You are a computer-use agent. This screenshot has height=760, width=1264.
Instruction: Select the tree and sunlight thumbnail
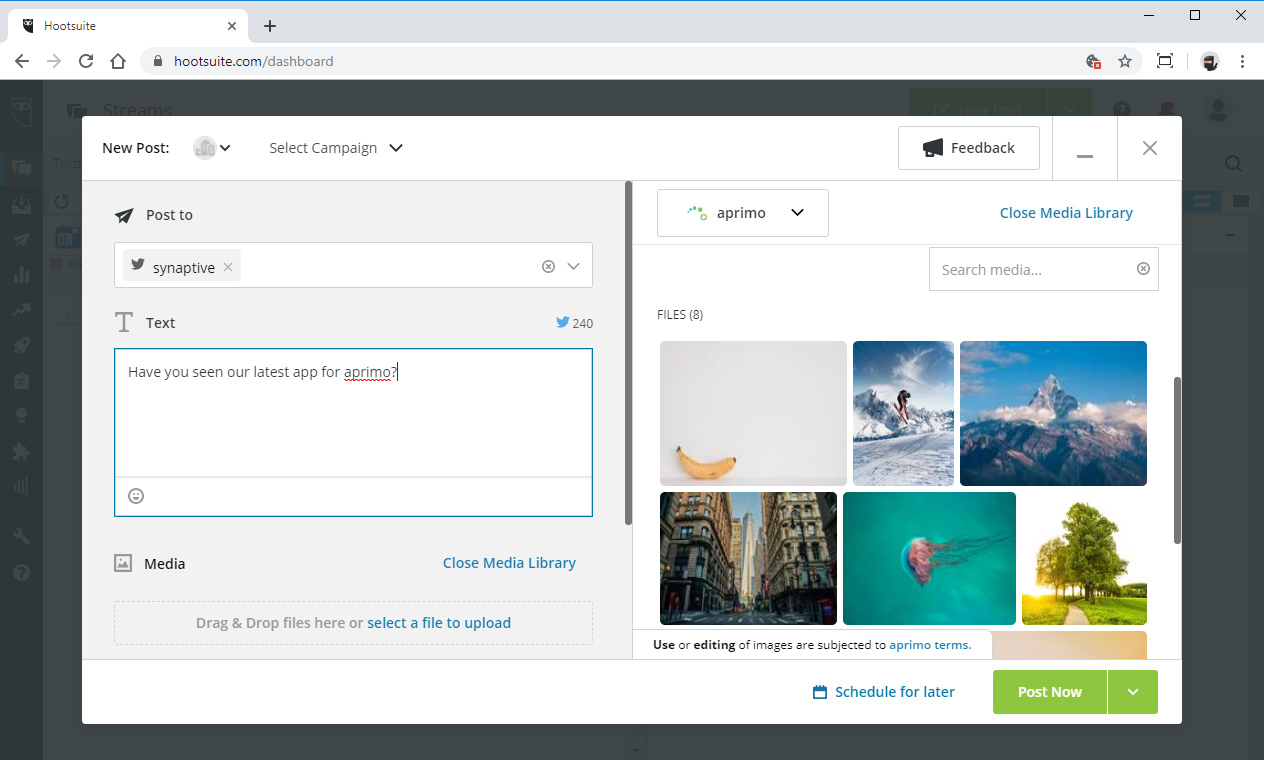(x=1084, y=558)
